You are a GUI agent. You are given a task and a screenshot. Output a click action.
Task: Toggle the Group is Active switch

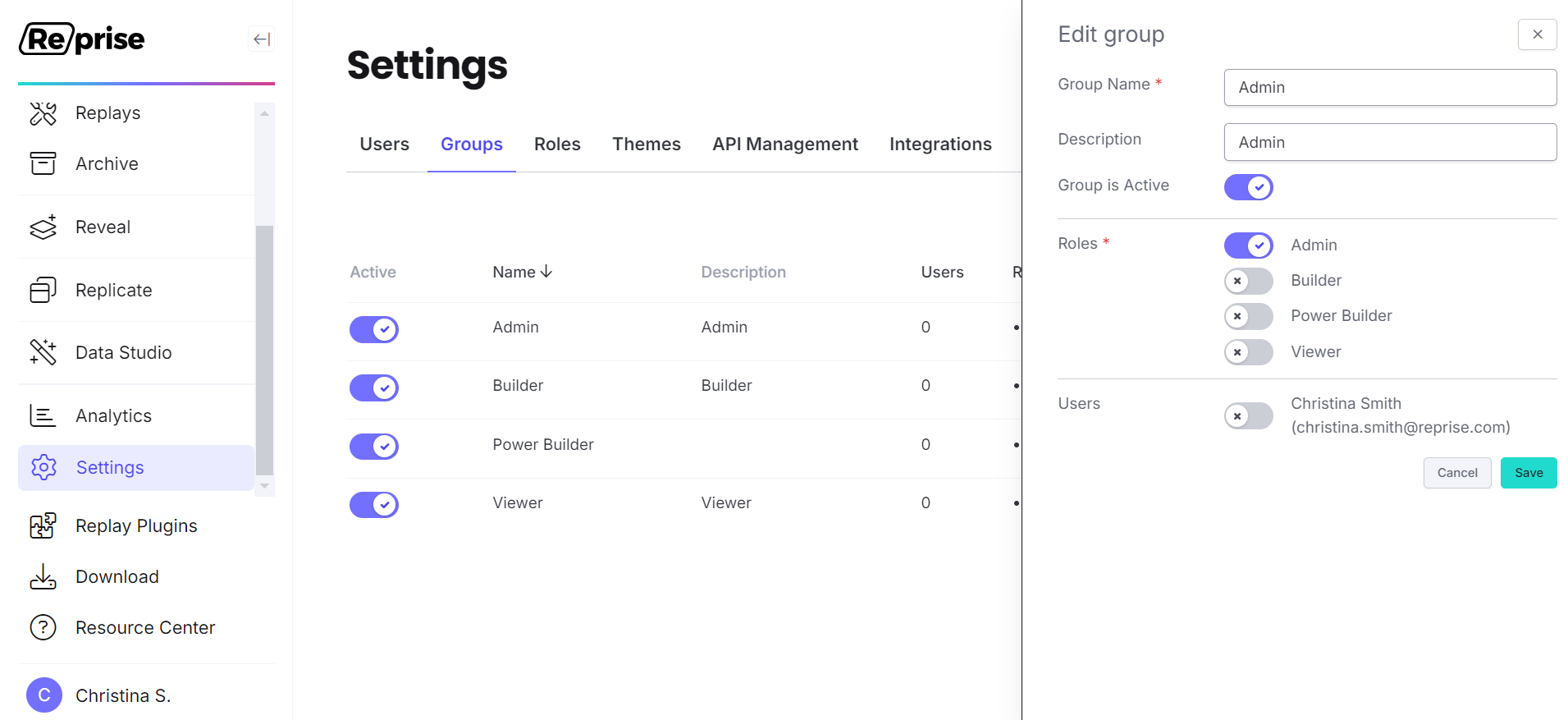point(1248,187)
